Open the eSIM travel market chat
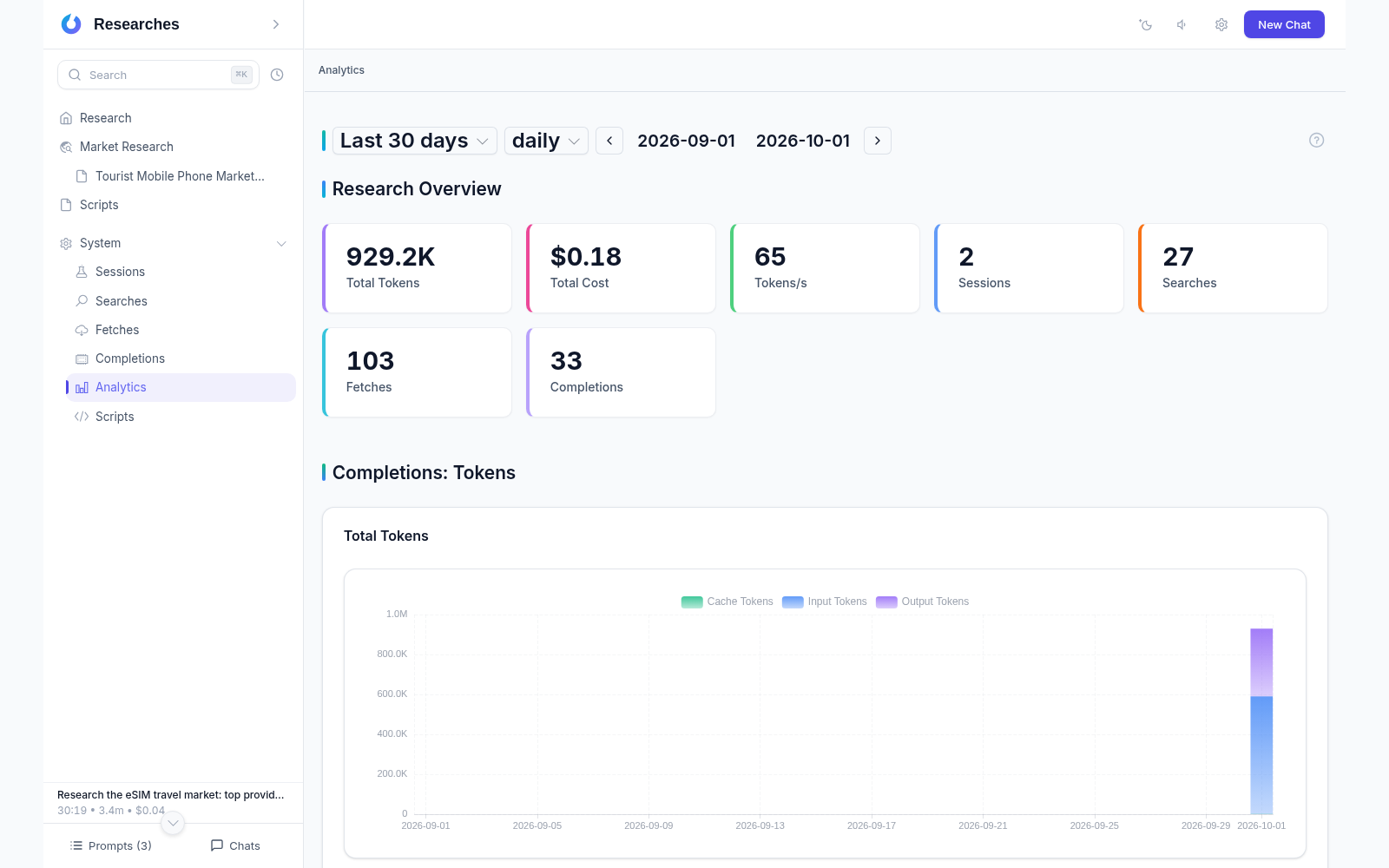The height and width of the screenshot is (868, 1389). 171,802
